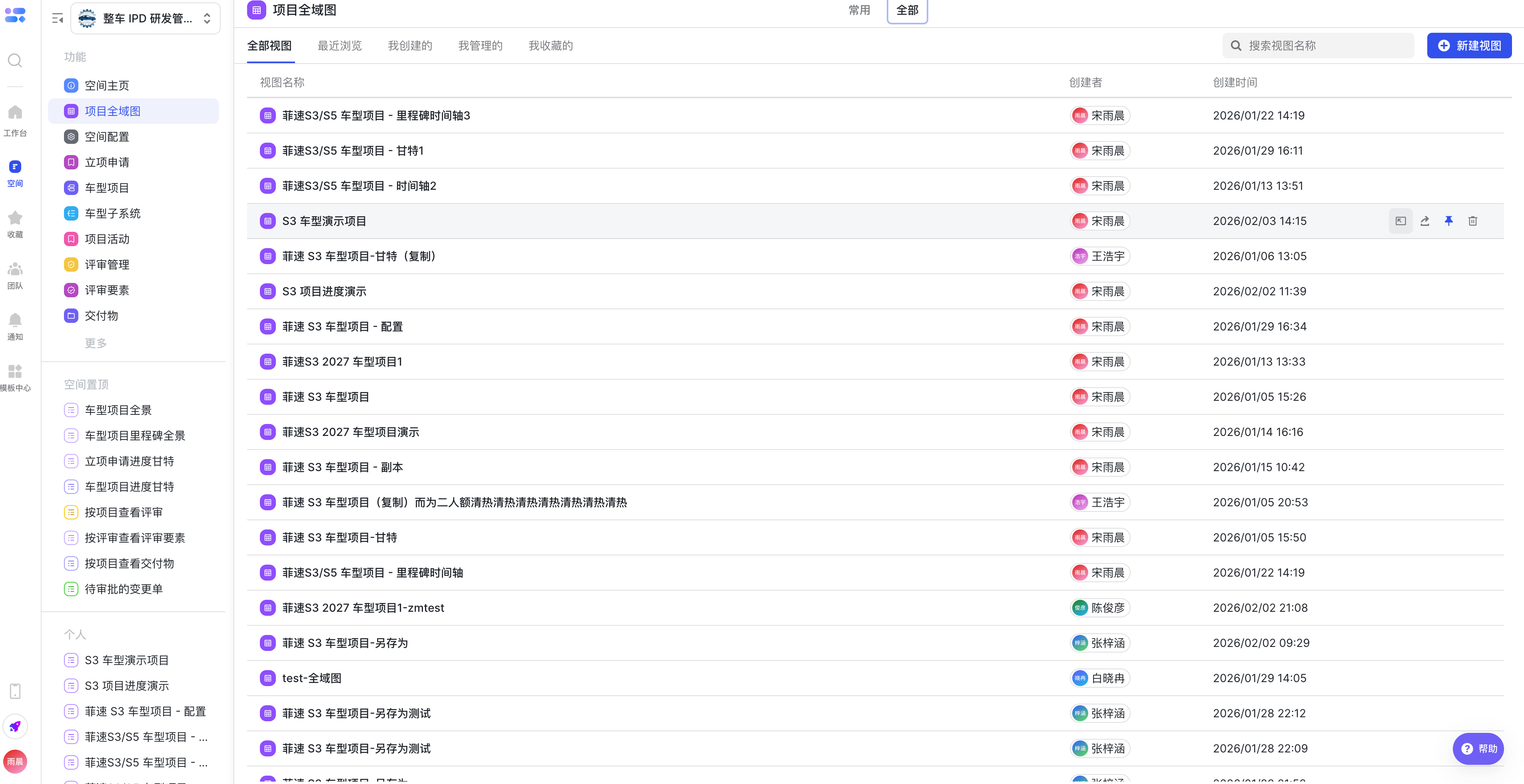The image size is (1524, 784).
Task: Switch the view filter to 常用
Action: tap(859, 10)
